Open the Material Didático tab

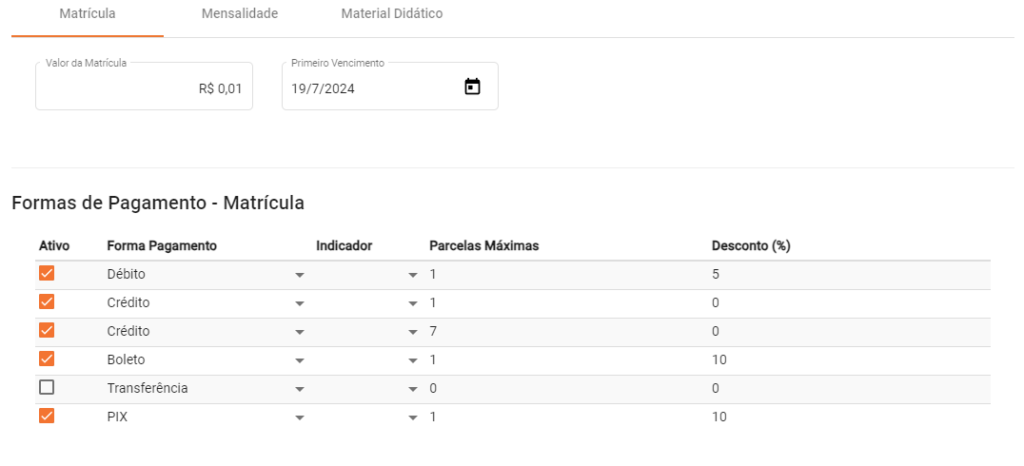[391, 14]
